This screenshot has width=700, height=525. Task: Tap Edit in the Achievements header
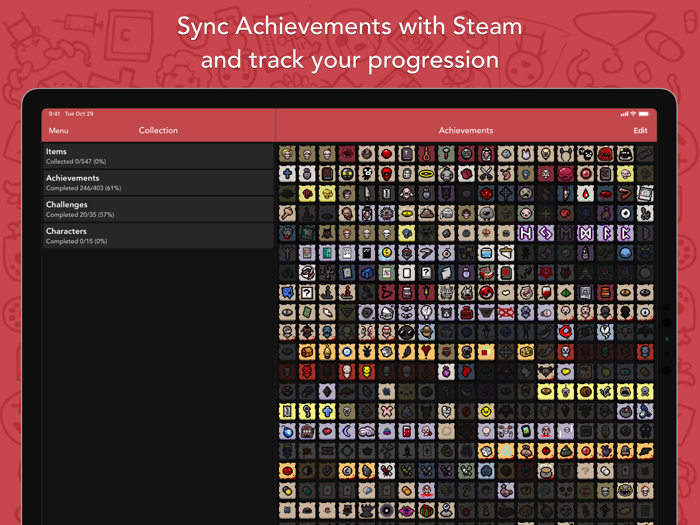[x=640, y=130]
